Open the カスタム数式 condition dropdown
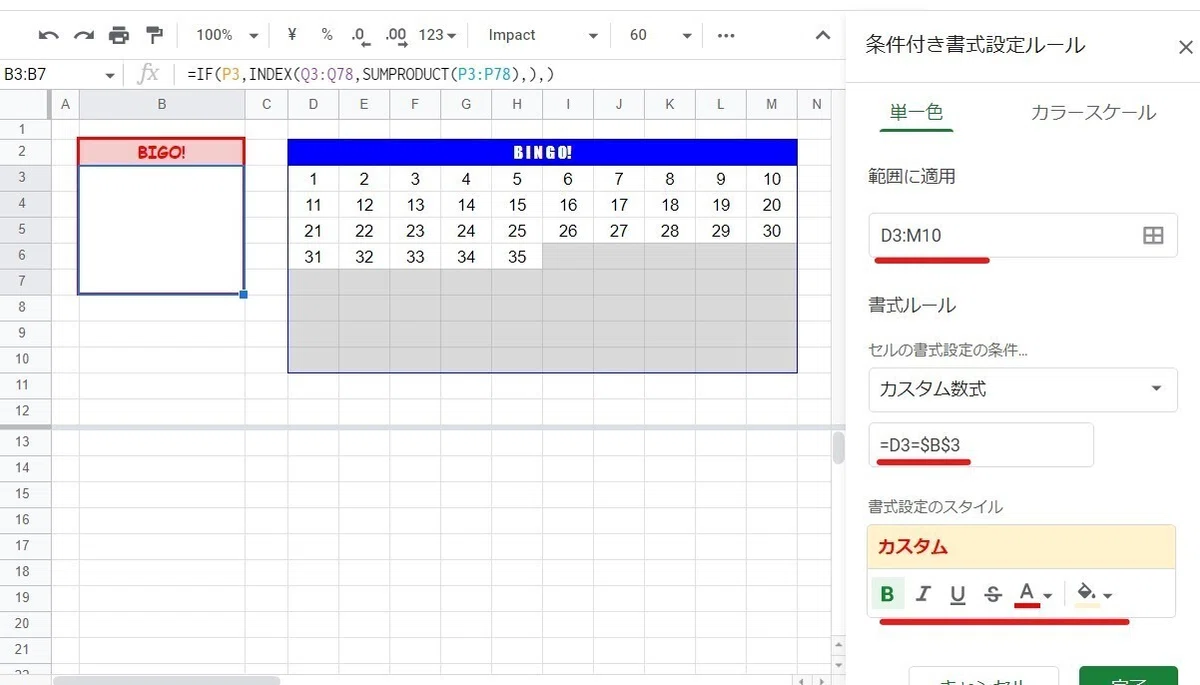Viewport: 1200px width, 685px height. 1022,389
